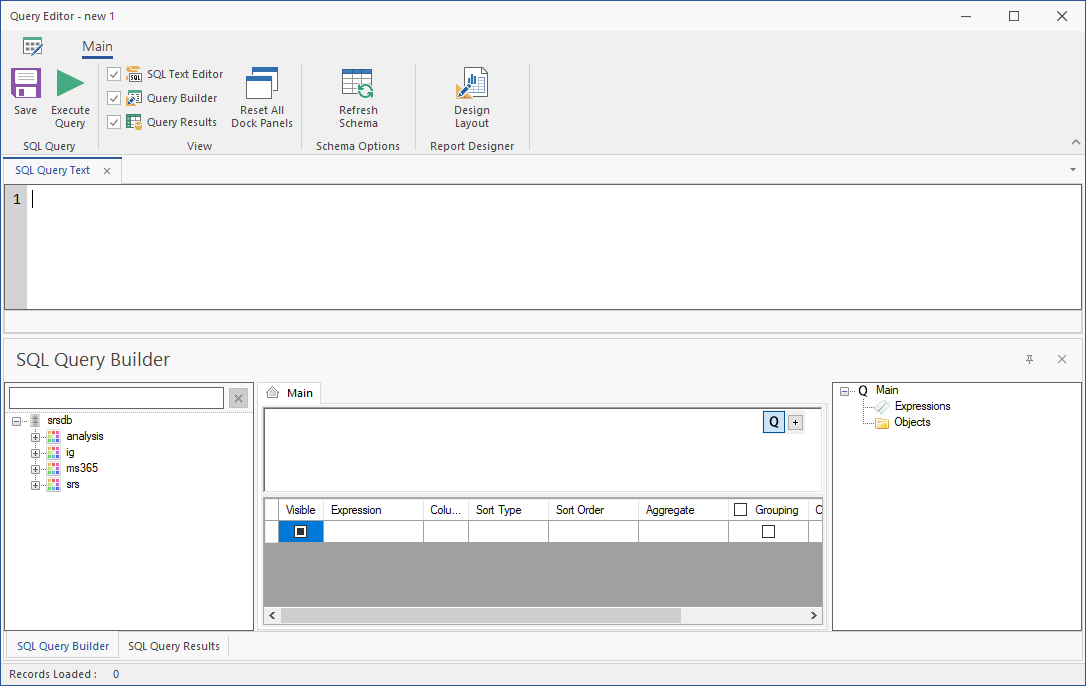Screen dimensions: 1086x686
Task: Toggle the SQL Text Editor checkbox
Action: tap(114, 74)
